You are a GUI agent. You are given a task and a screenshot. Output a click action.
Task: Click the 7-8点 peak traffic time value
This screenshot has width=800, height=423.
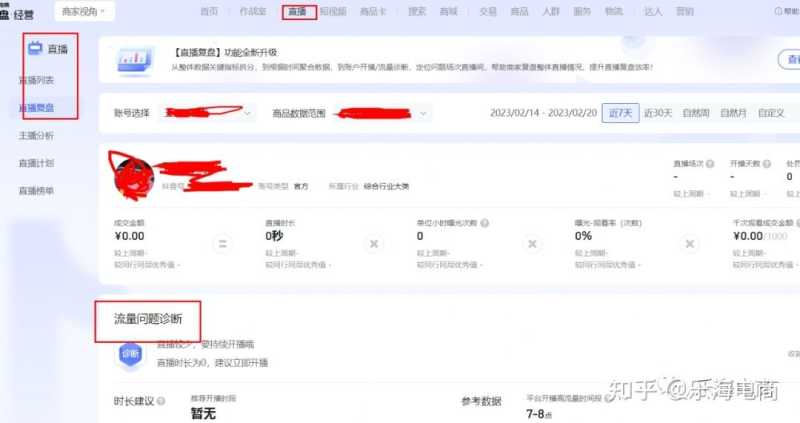click(539, 414)
